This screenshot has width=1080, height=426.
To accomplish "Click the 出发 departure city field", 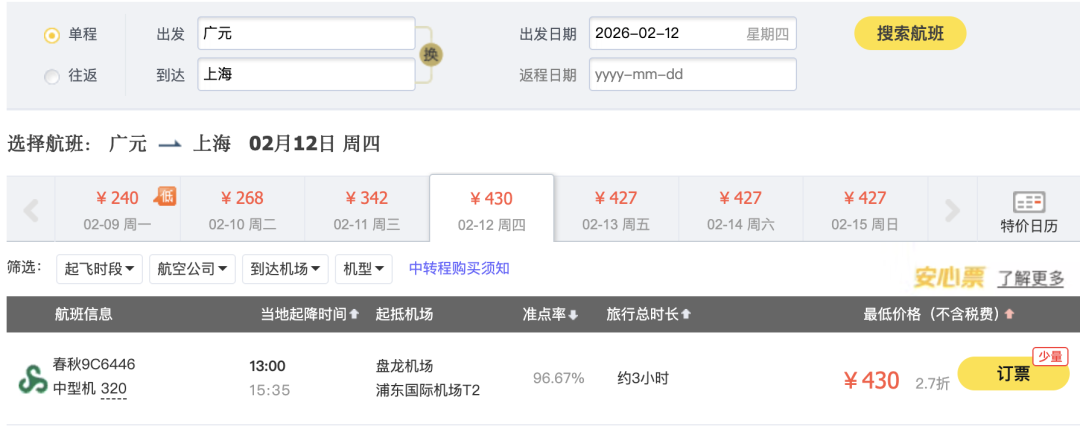I will coord(307,33).
